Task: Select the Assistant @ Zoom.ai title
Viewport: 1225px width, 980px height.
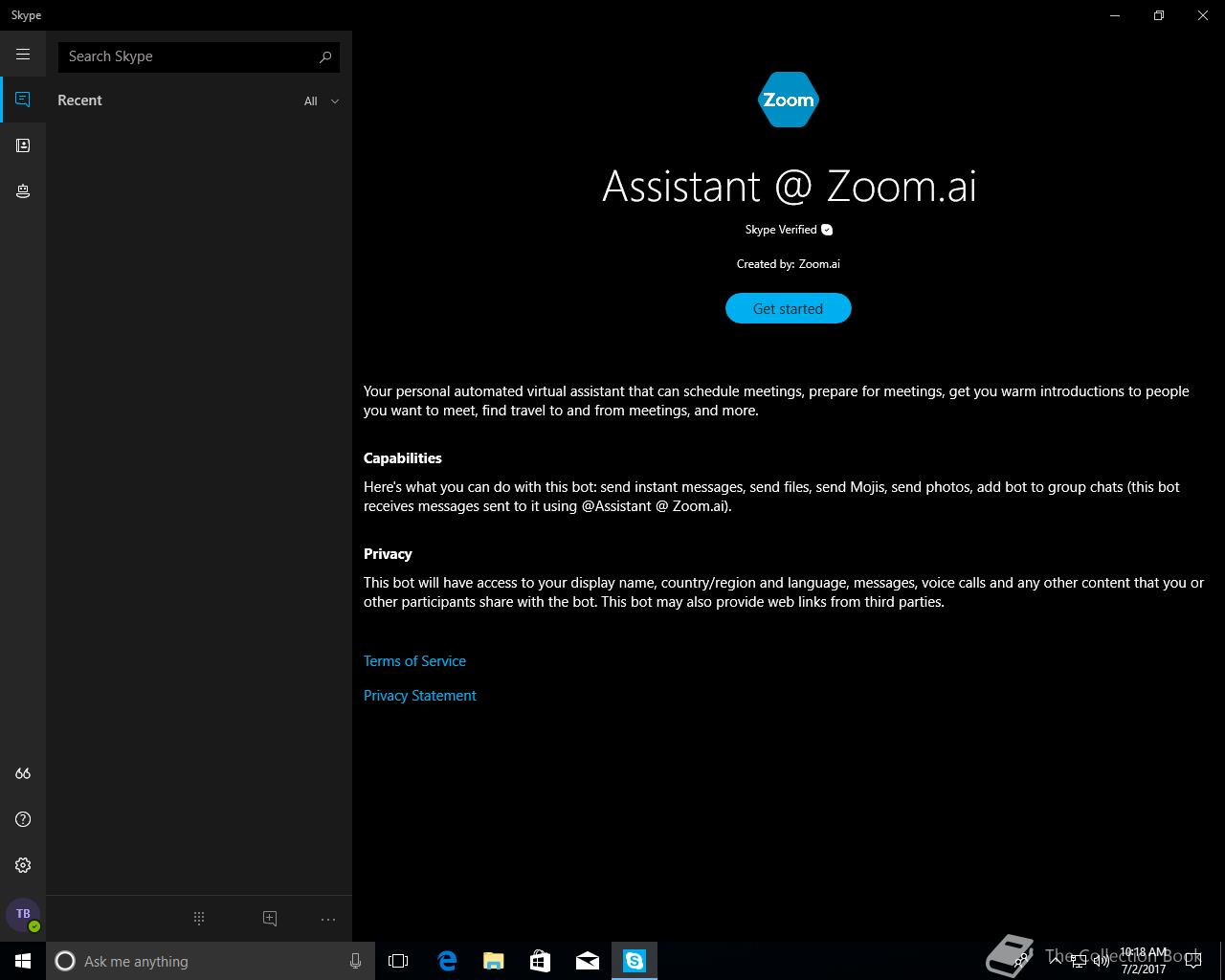Action: click(x=789, y=186)
